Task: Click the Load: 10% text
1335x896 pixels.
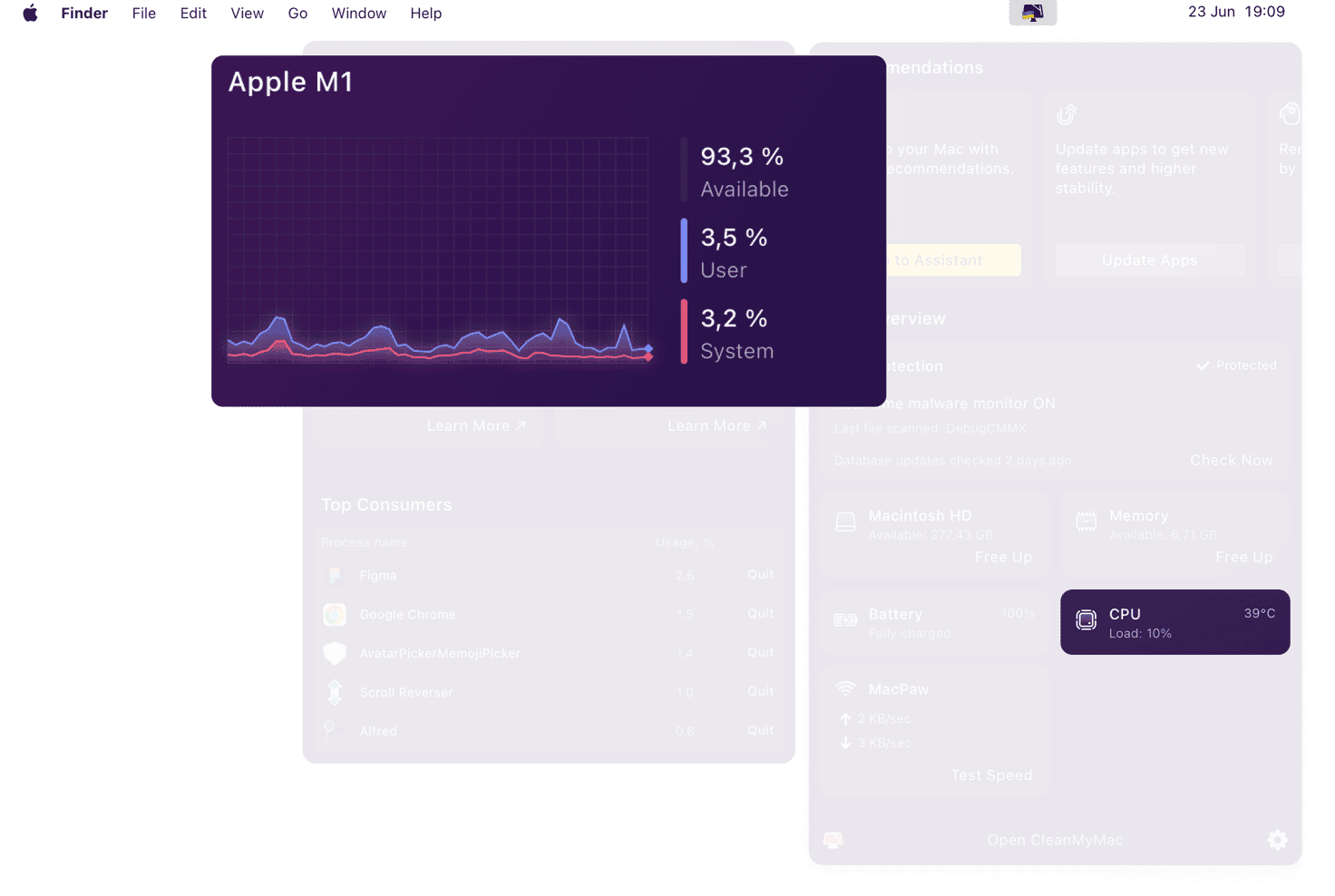Action: pyautogui.click(x=1140, y=633)
